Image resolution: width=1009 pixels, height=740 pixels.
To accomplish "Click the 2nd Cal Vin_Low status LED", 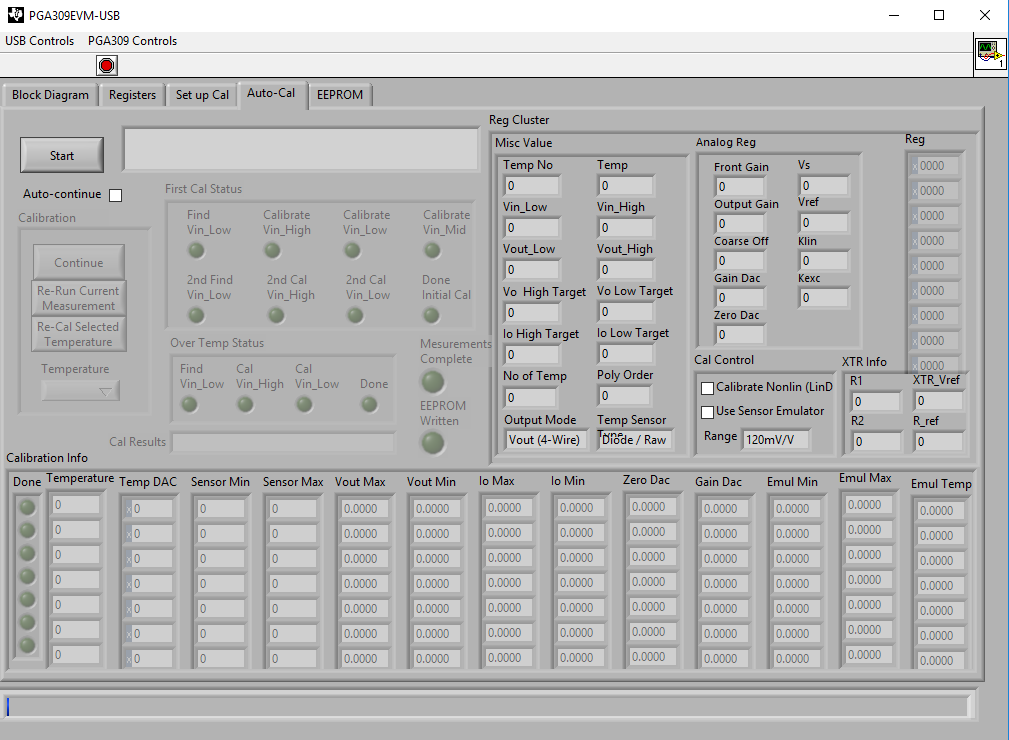I will [x=355, y=315].
